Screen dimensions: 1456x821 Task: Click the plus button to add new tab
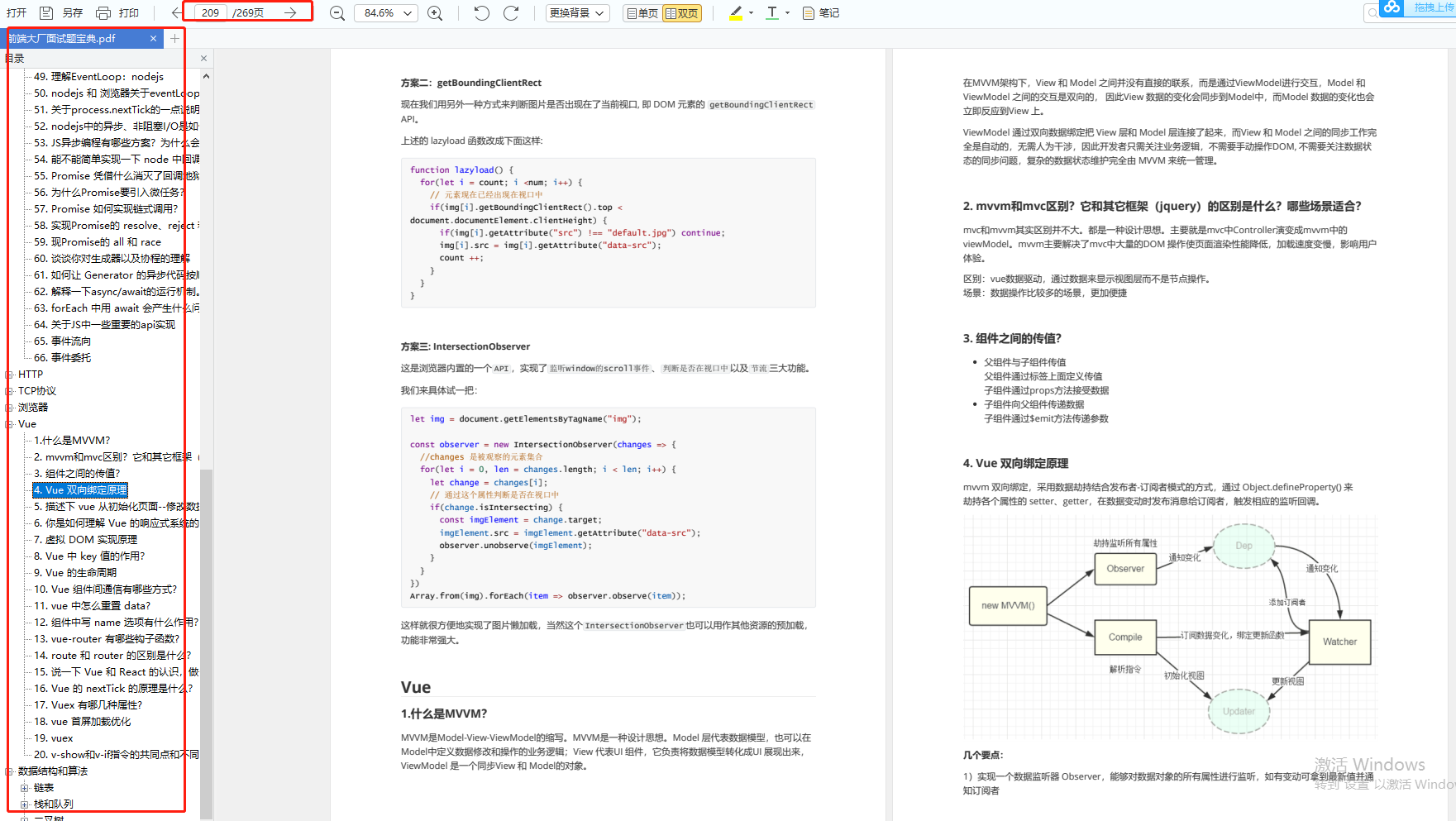tap(174, 39)
